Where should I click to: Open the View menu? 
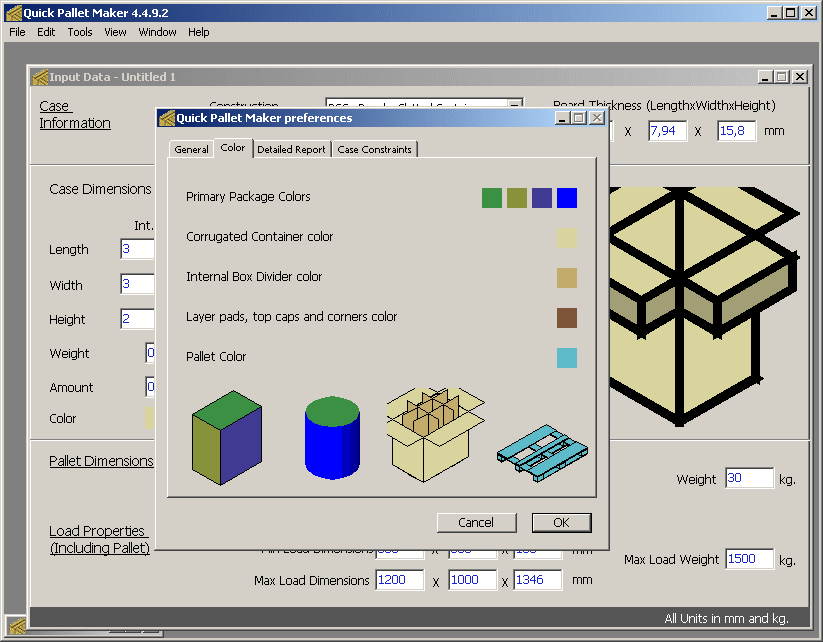click(x=115, y=32)
